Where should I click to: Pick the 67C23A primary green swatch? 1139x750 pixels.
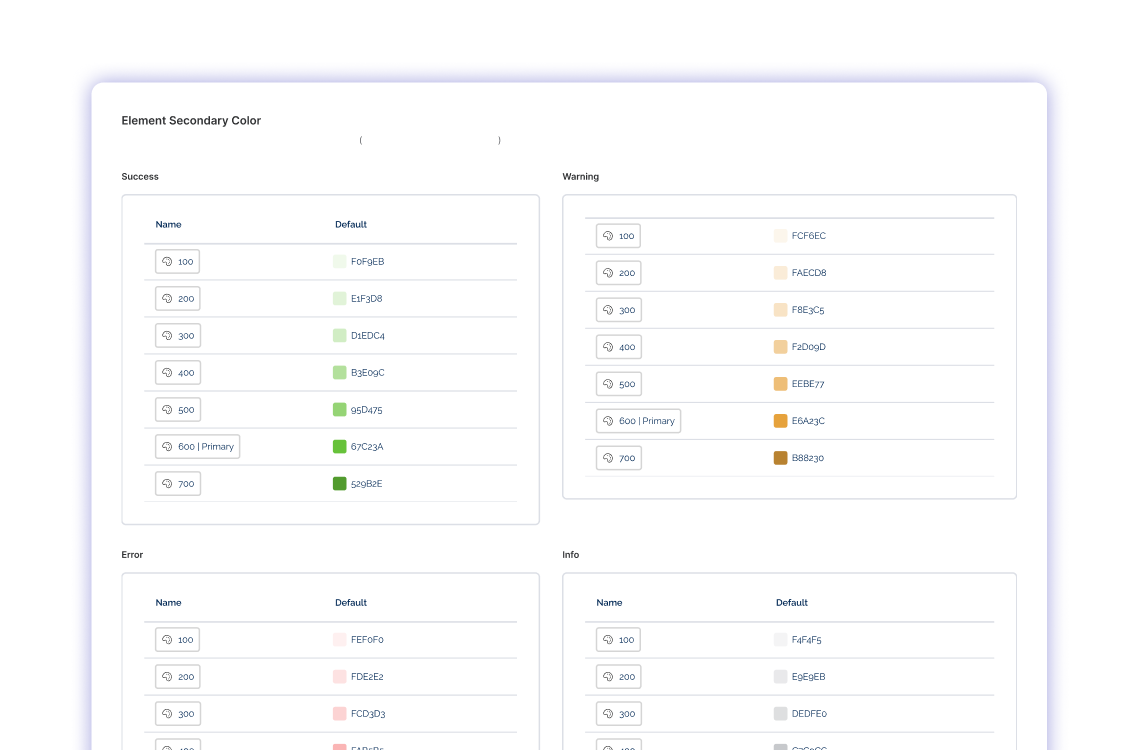tap(339, 447)
